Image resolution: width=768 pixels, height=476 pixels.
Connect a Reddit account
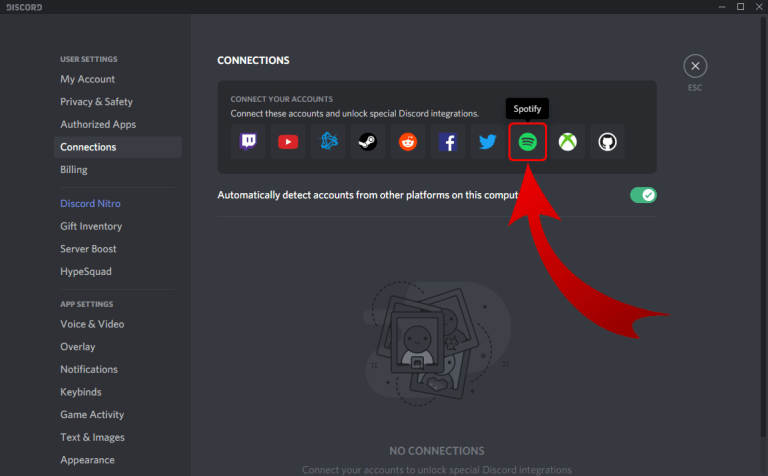pyautogui.click(x=408, y=142)
